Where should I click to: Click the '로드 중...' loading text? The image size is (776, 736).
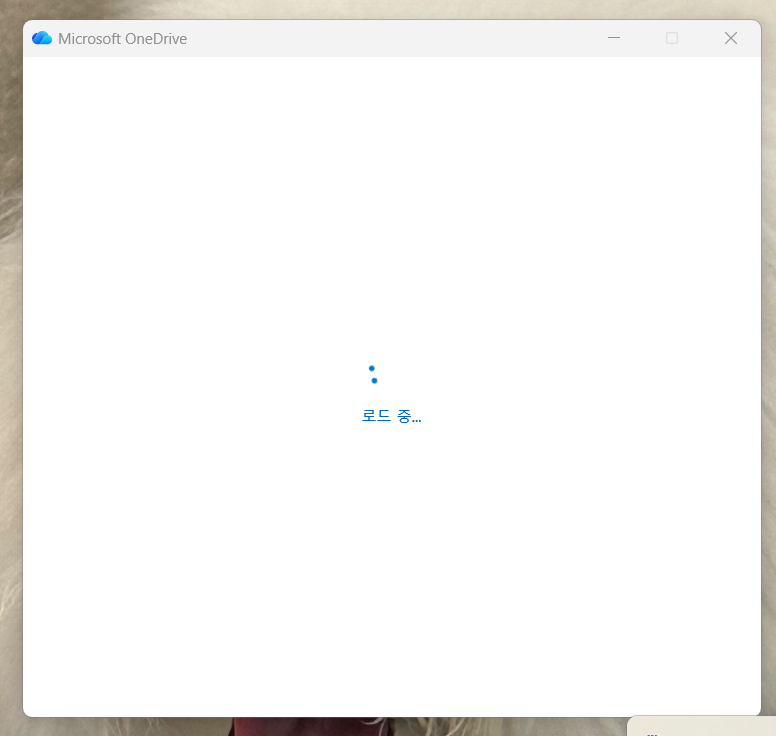pyautogui.click(x=391, y=416)
